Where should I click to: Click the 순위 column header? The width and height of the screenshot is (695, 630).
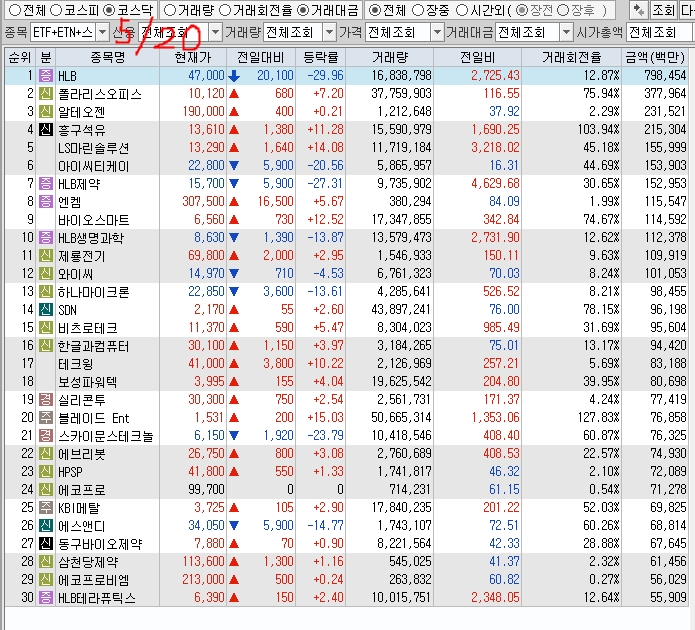pos(20,57)
